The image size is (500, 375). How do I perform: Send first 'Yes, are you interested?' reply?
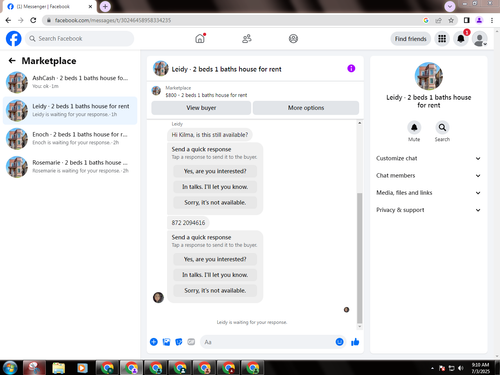[x=215, y=171]
